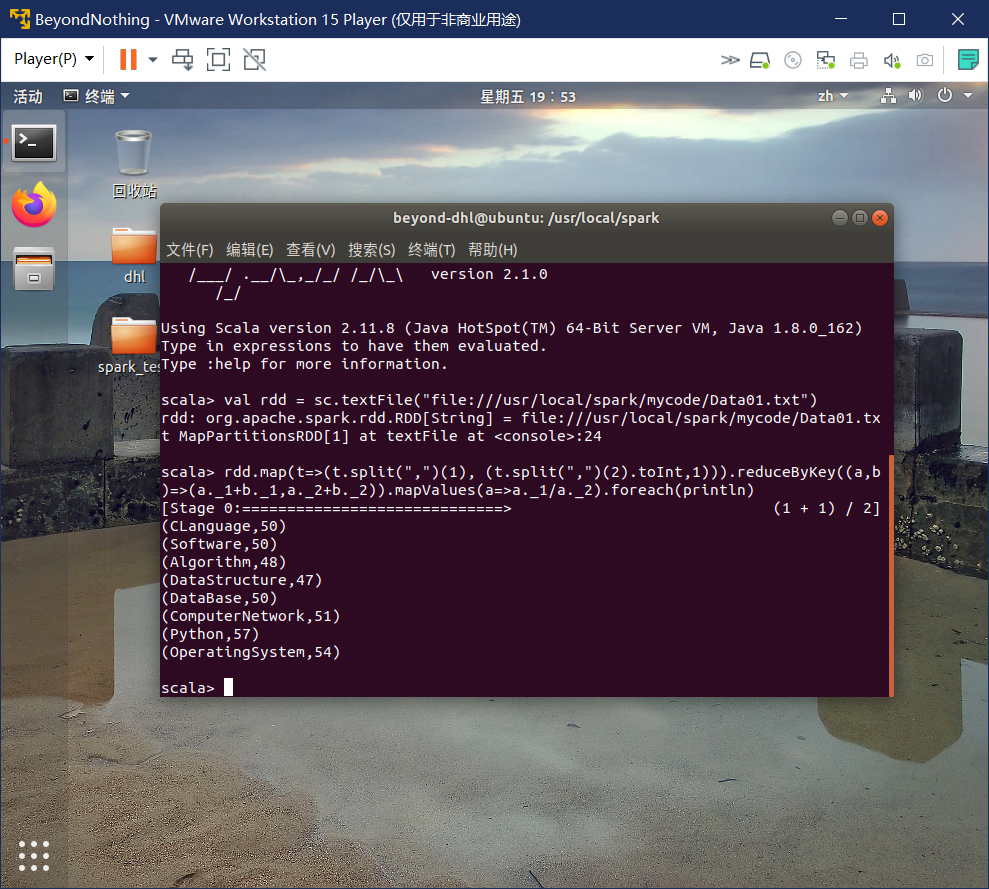Viewport: 989px width, 889px height.
Task: Expand the pause button dropdown arrow
Action: (152, 60)
